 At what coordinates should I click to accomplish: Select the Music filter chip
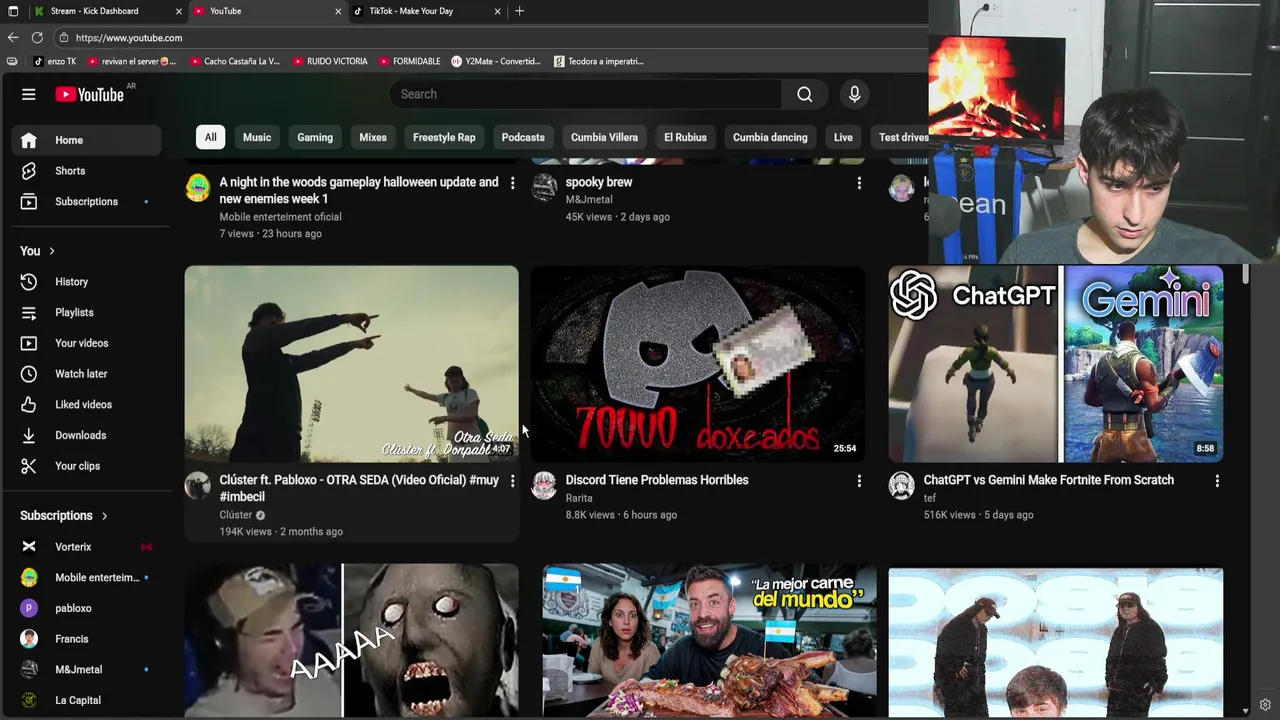click(x=257, y=137)
